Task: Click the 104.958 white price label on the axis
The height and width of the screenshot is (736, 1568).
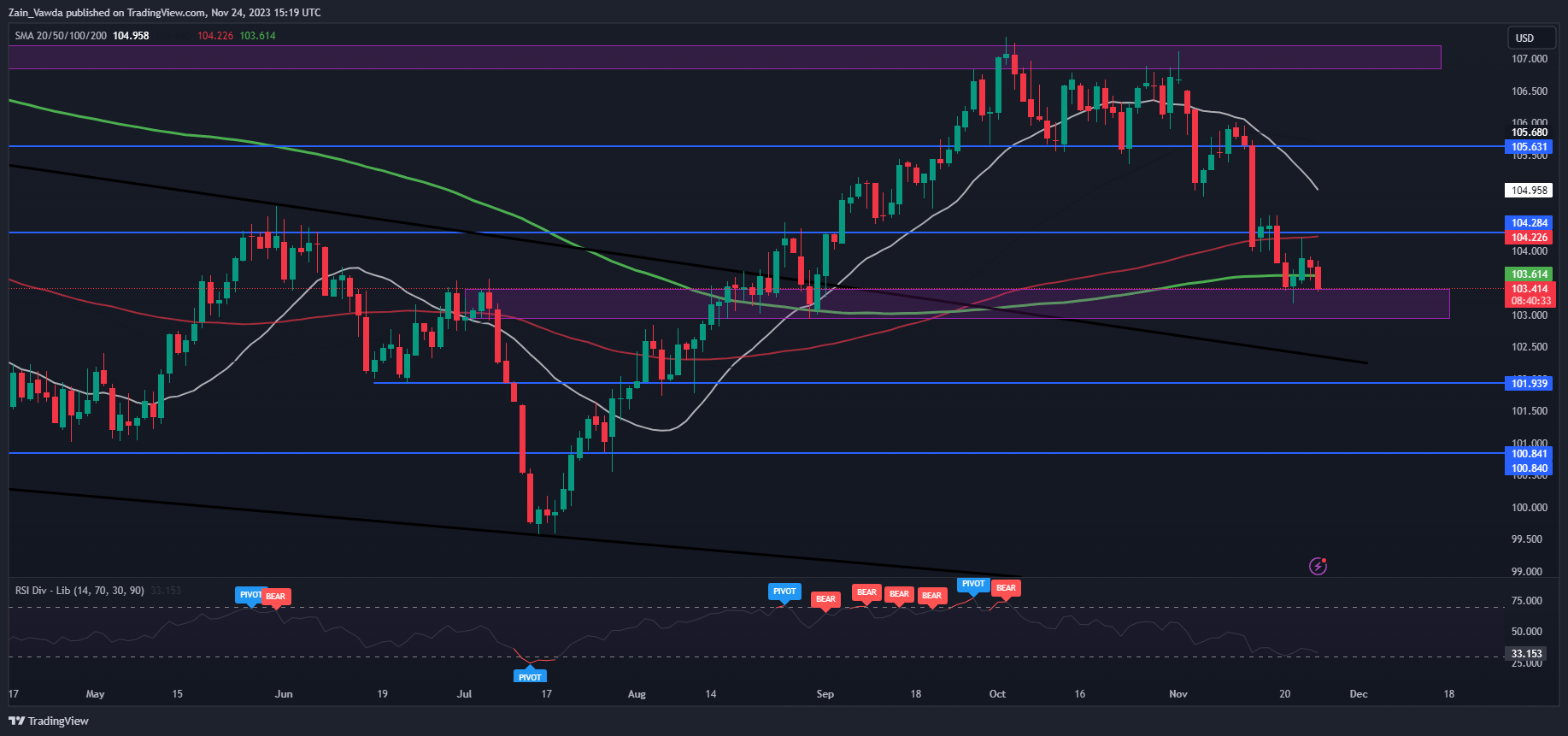Action: 1529,191
